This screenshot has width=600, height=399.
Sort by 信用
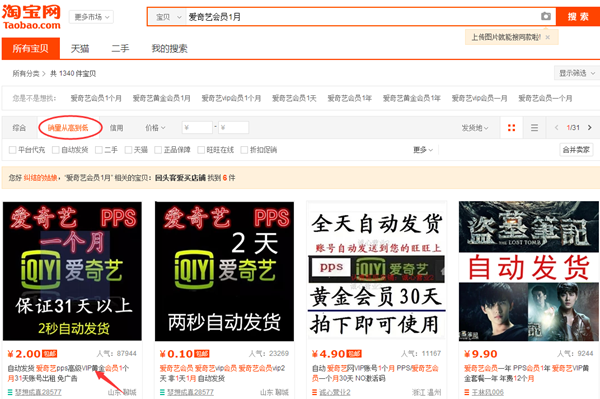pyautogui.click(x=116, y=128)
